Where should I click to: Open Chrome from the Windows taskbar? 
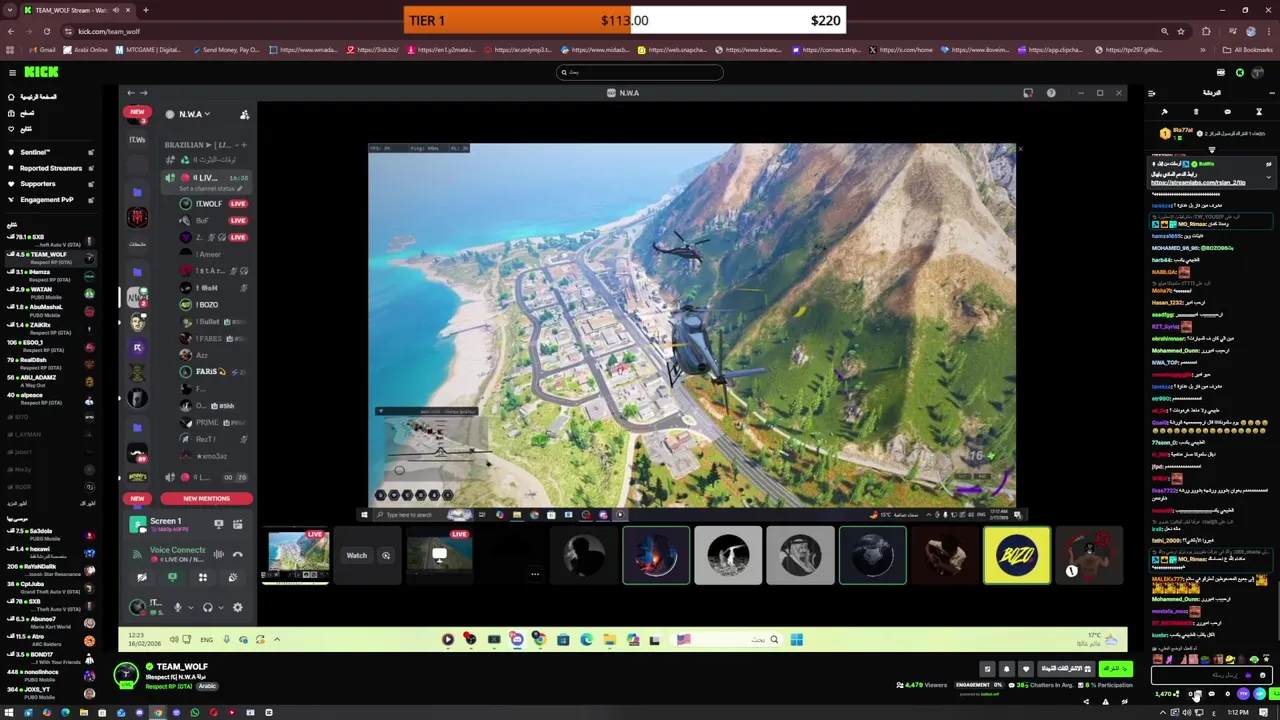[158, 712]
